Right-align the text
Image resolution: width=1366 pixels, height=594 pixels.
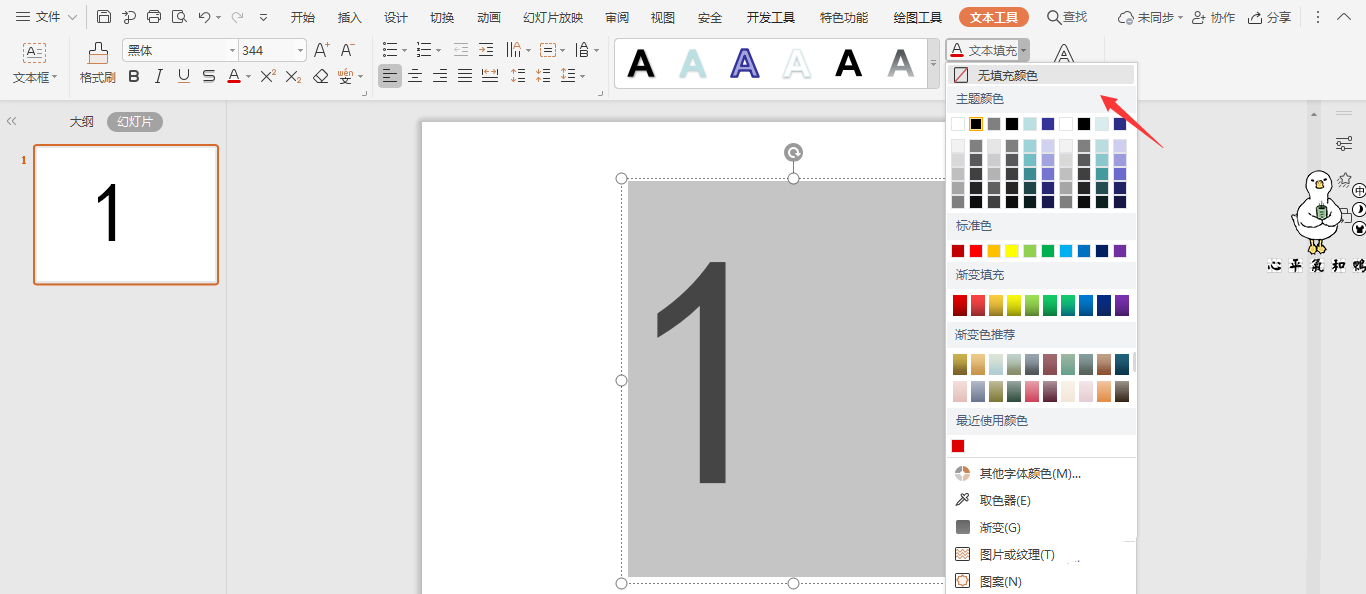point(440,76)
